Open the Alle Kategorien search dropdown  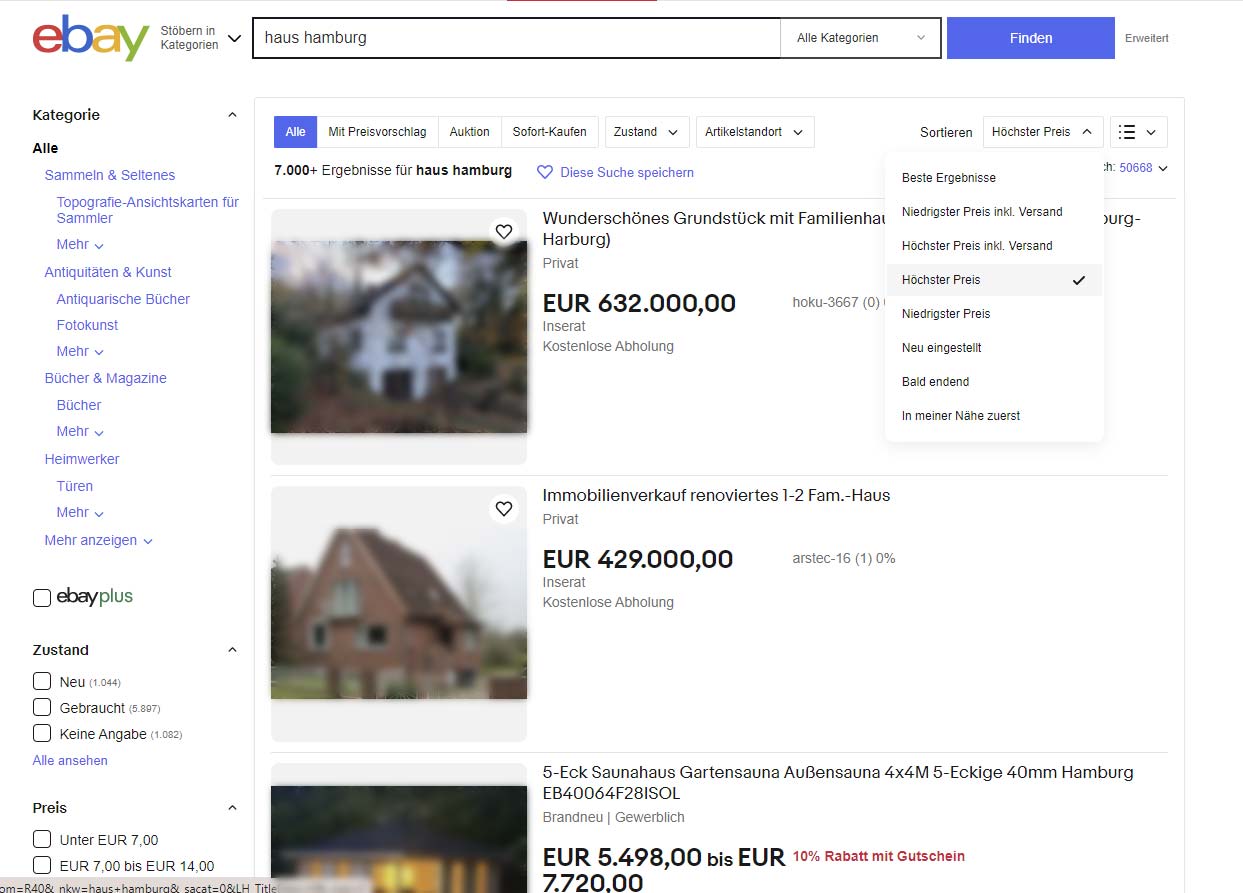[x=861, y=38]
